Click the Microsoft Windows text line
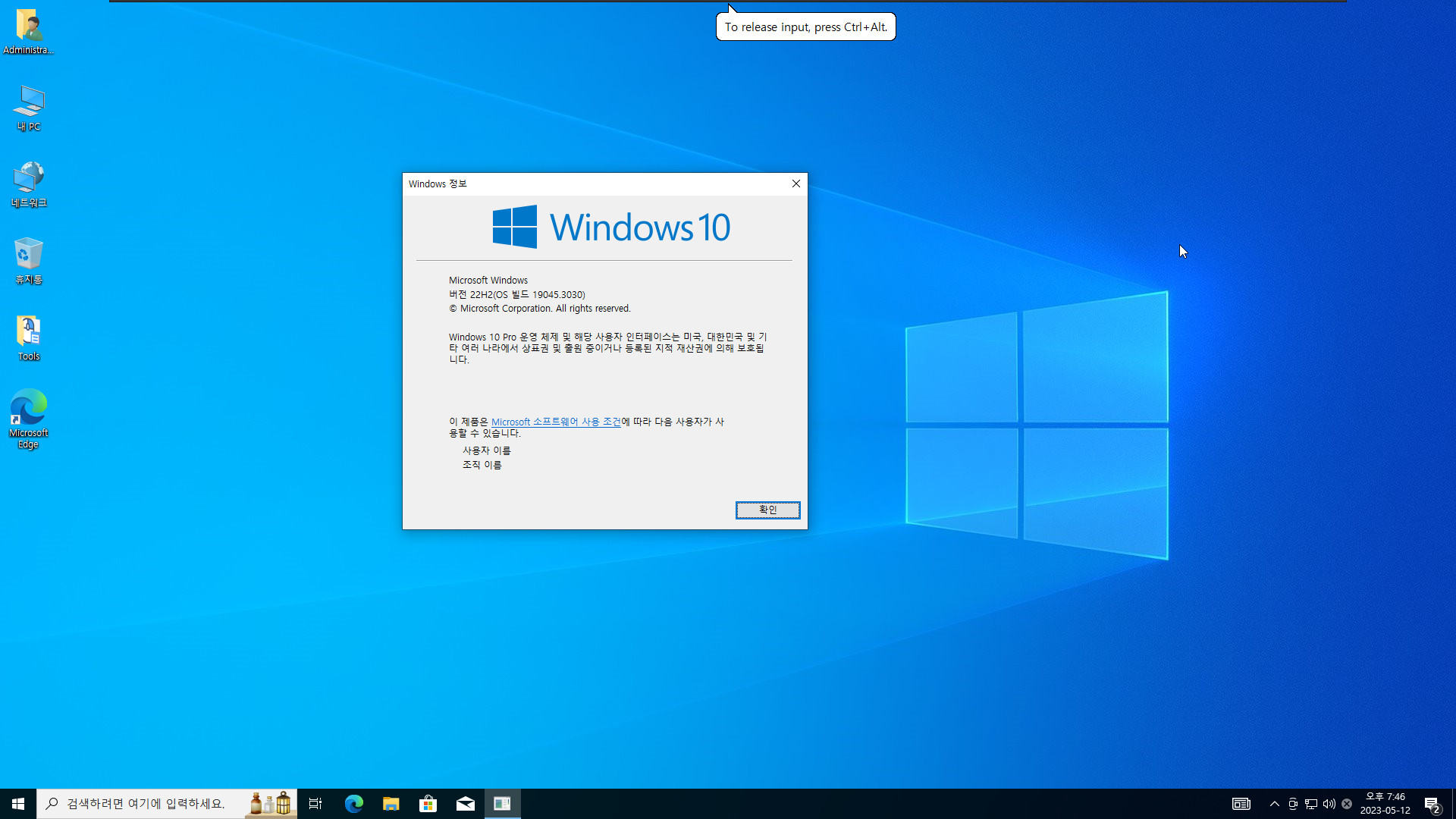The width and height of the screenshot is (1456, 819). pyautogui.click(x=488, y=281)
